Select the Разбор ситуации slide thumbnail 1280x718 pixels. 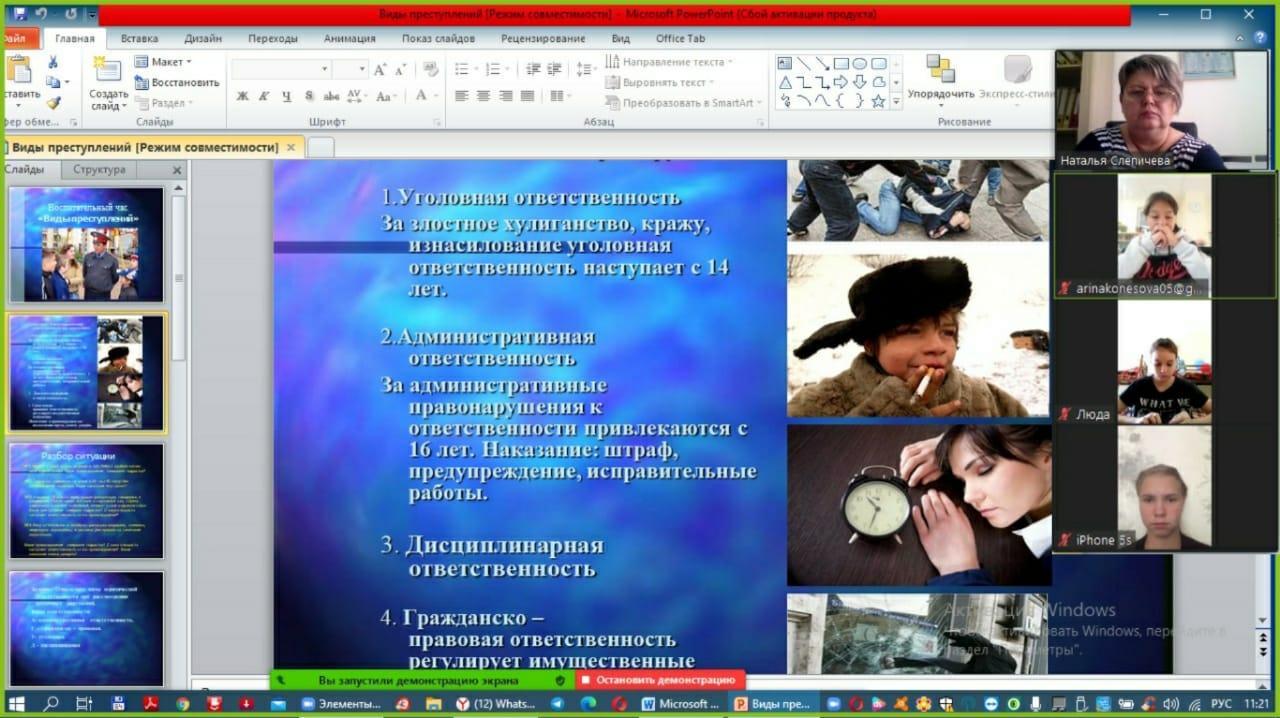click(x=86, y=500)
